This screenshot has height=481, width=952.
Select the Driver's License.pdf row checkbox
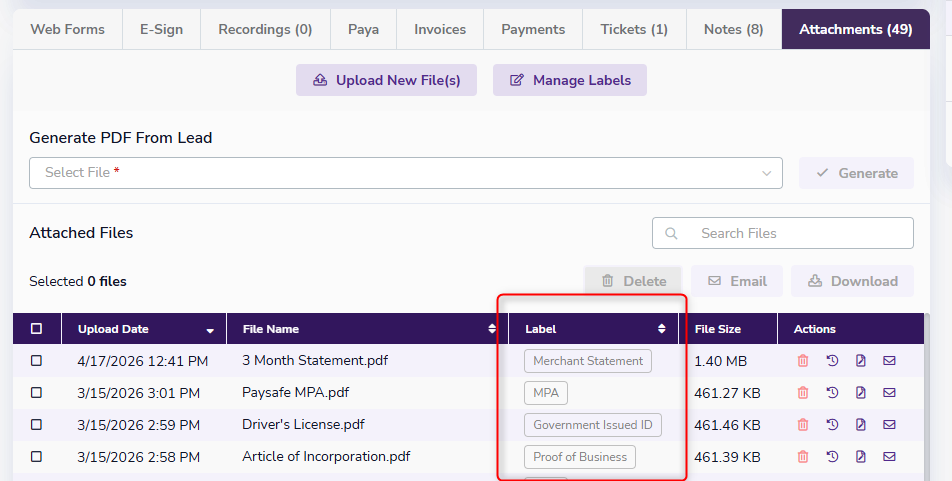[36, 425]
